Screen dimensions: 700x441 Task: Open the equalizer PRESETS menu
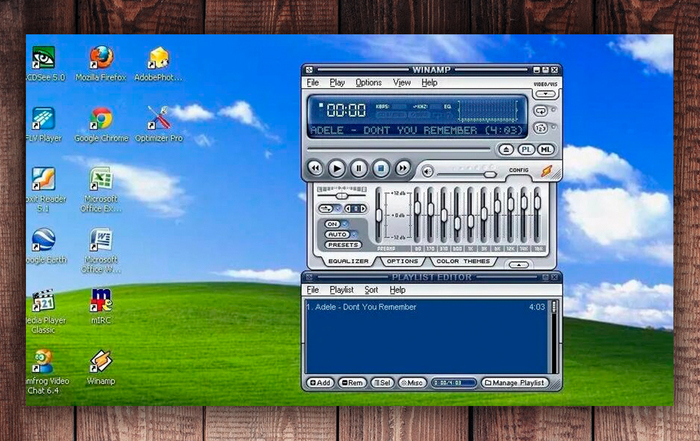343,245
